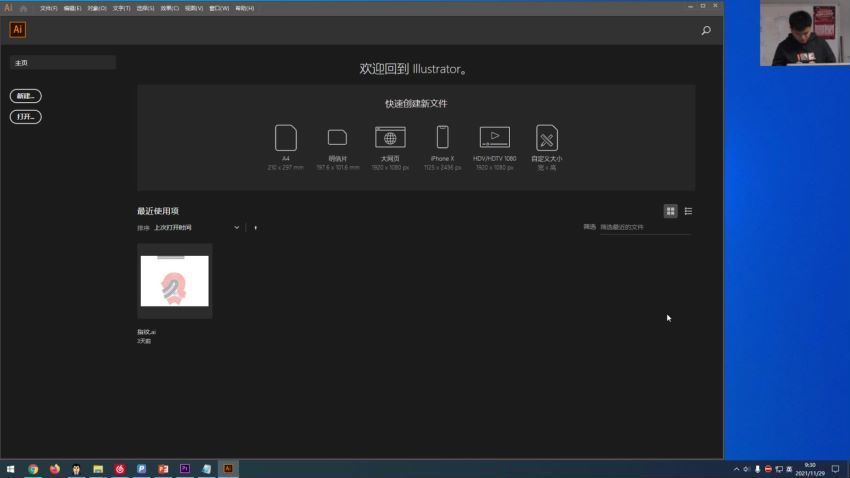
Task: Open the 选择(S) menu
Action: [145, 8]
